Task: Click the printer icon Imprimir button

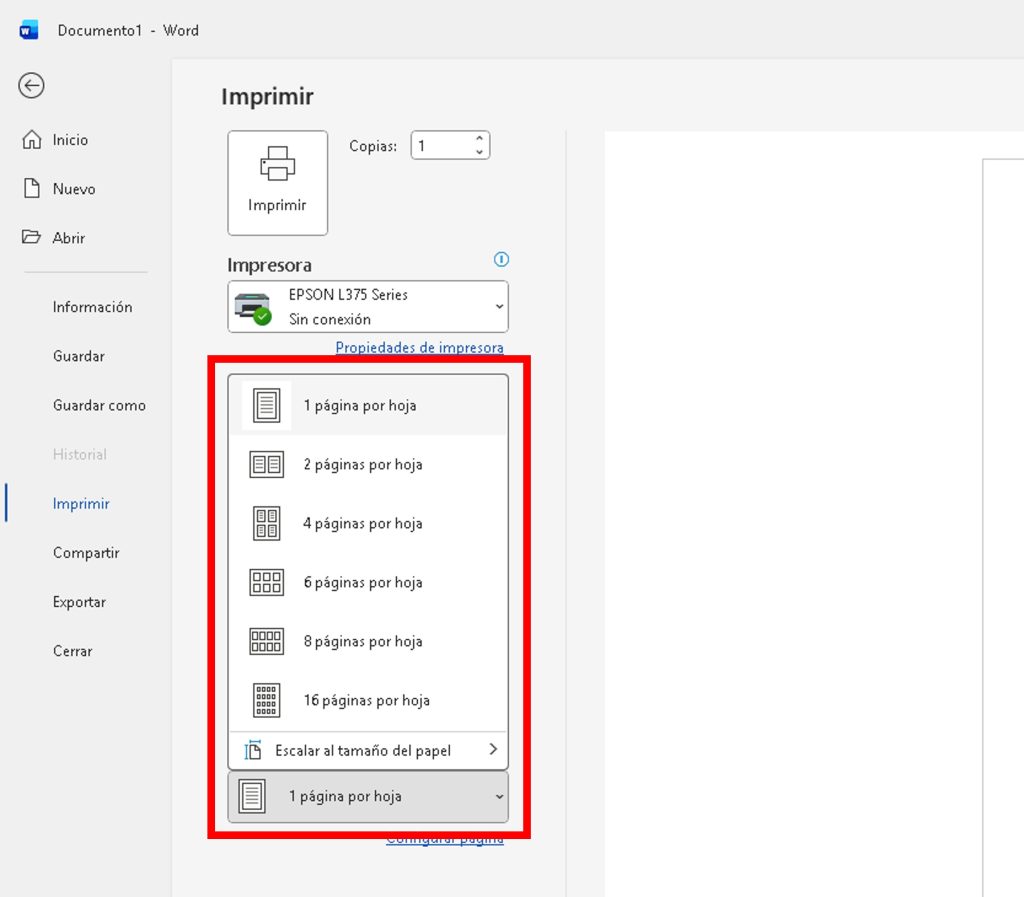Action: click(277, 183)
